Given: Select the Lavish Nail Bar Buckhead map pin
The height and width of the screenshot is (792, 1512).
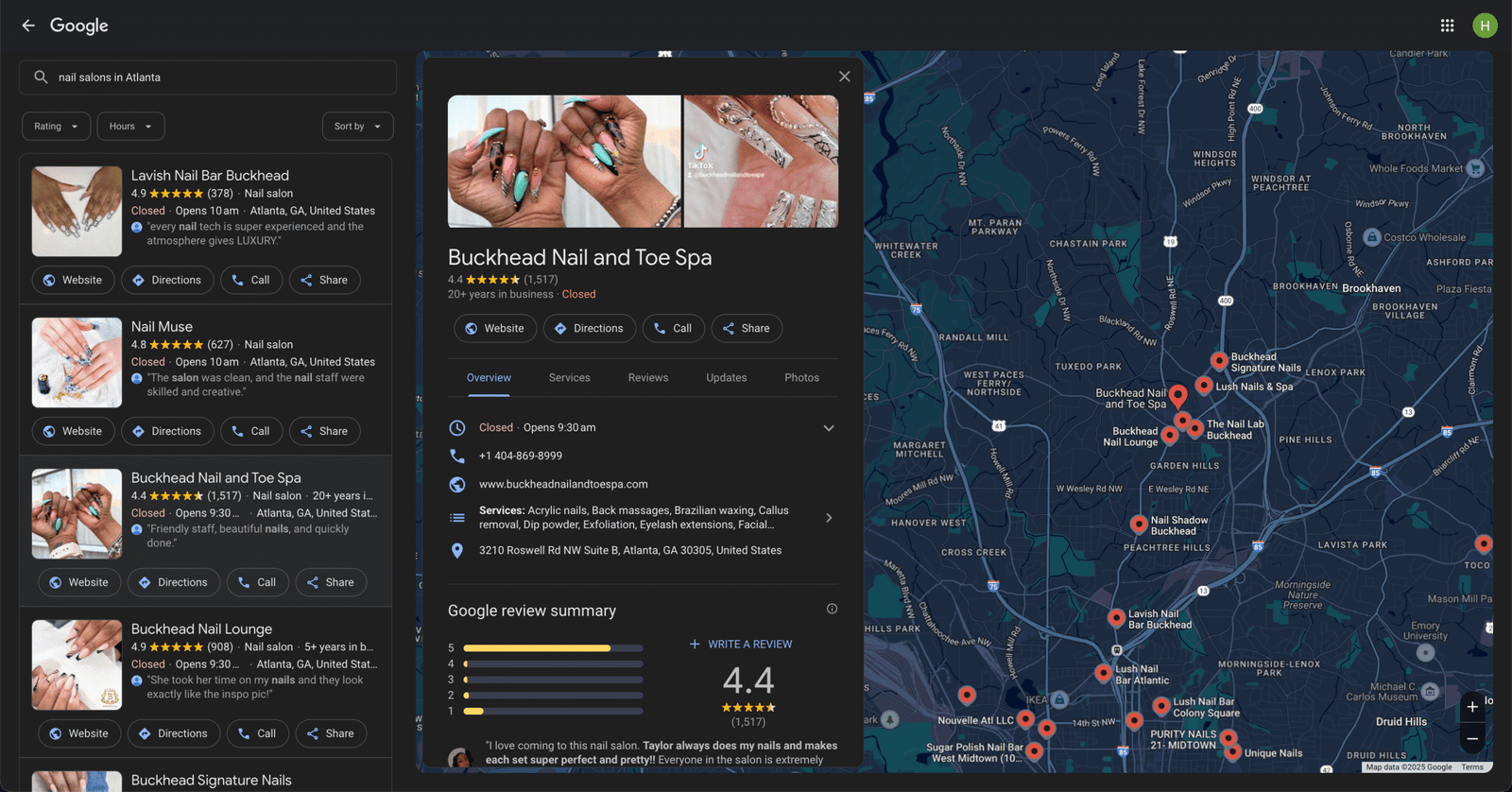Looking at the screenshot, I should point(1116,617).
